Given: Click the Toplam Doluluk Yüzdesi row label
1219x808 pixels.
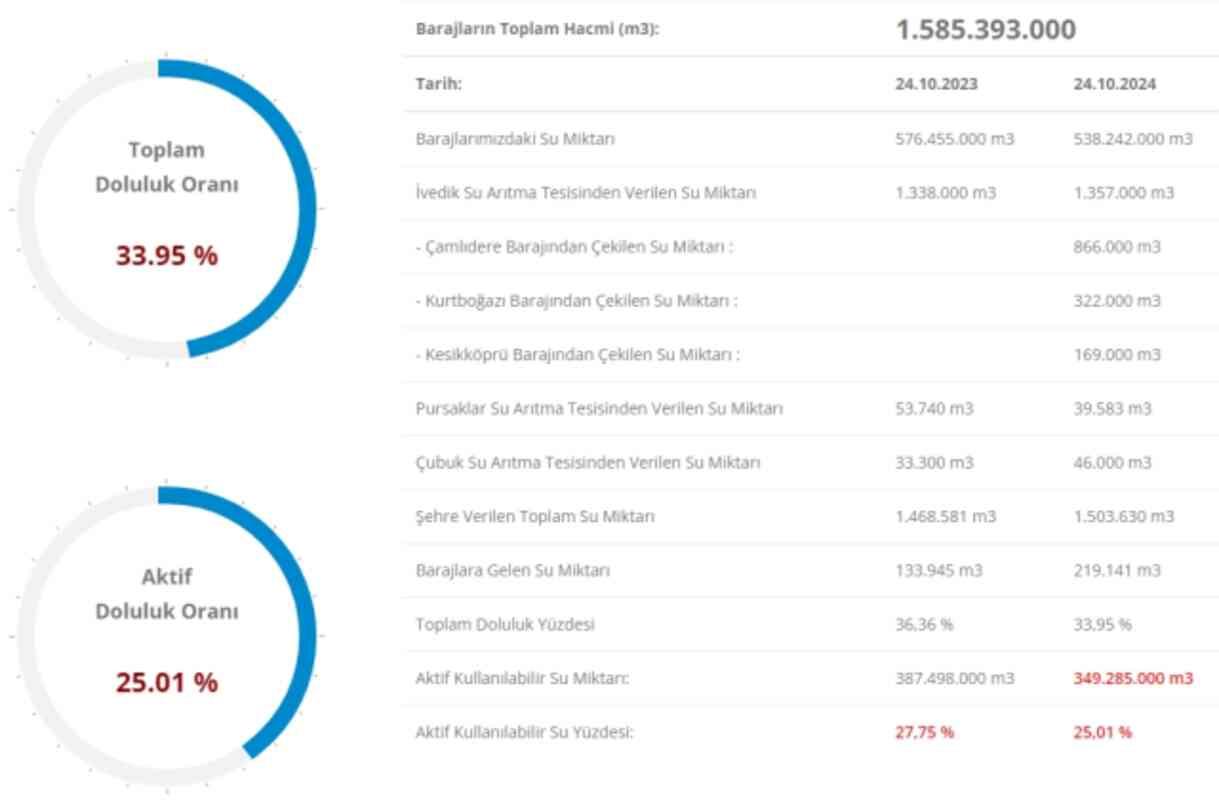Looking at the screenshot, I should coord(505,625).
